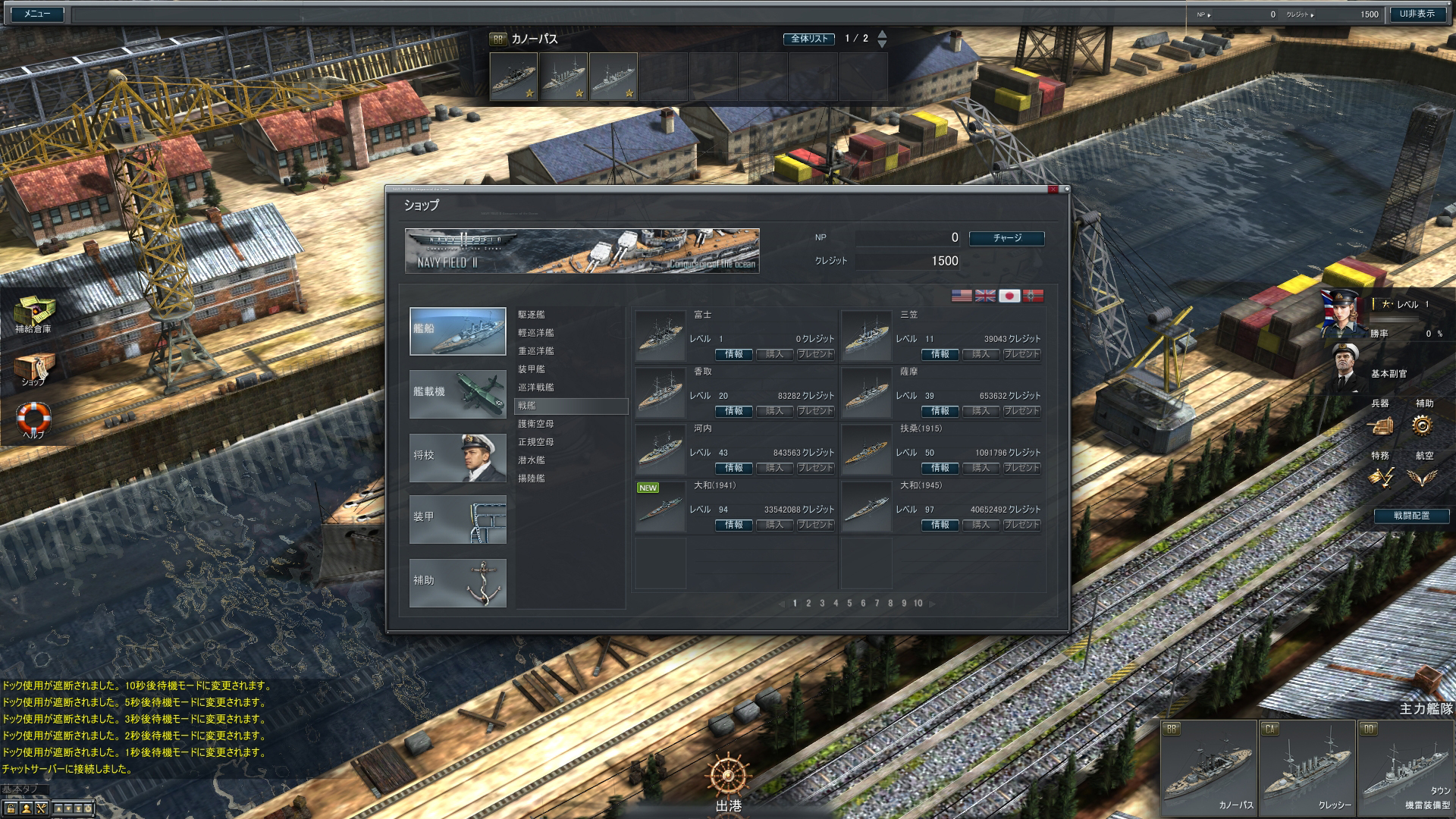Open the 補給倉庫 supply warehouse icon
Image resolution: width=1456 pixels, height=819 pixels.
pos(35,312)
